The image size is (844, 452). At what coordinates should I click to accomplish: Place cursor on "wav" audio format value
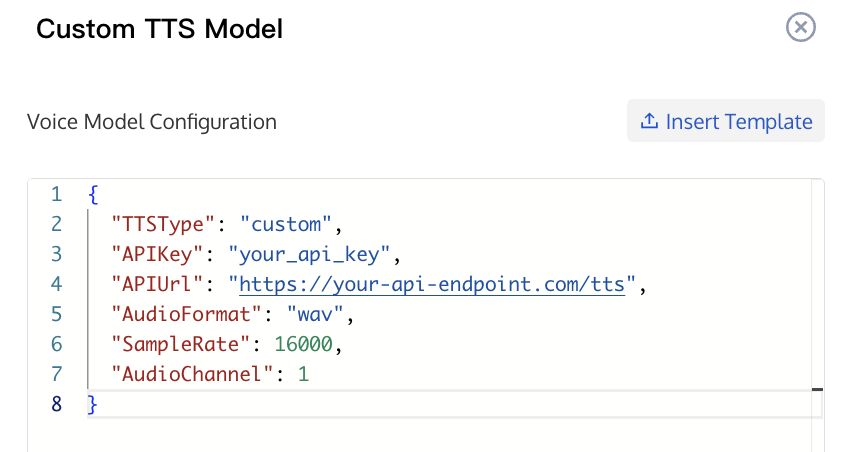[315, 314]
